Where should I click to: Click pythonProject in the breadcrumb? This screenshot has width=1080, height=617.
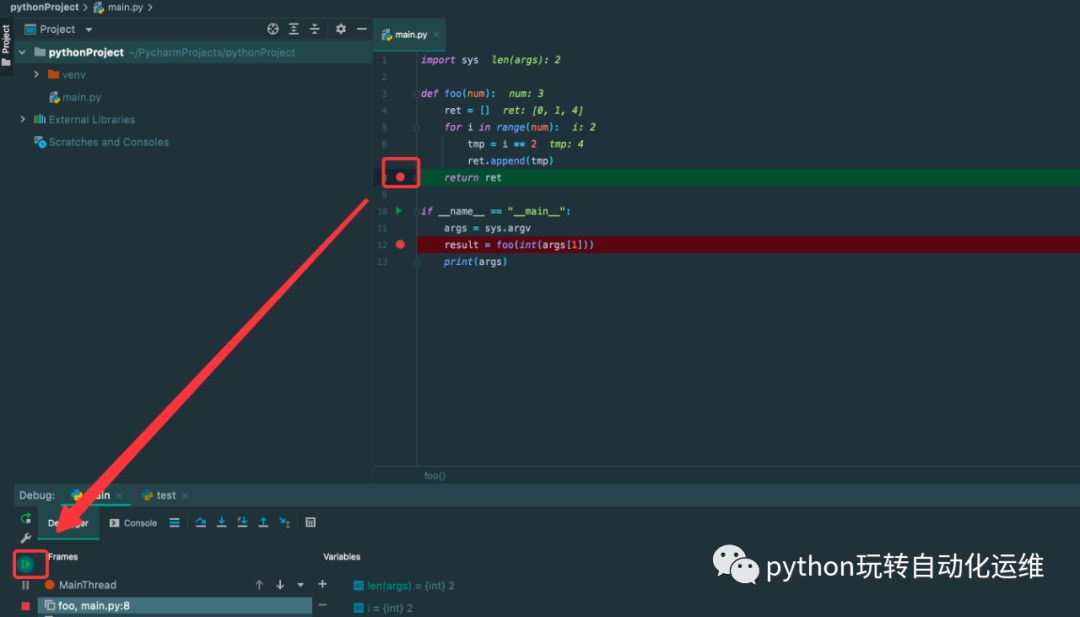tap(44, 7)
